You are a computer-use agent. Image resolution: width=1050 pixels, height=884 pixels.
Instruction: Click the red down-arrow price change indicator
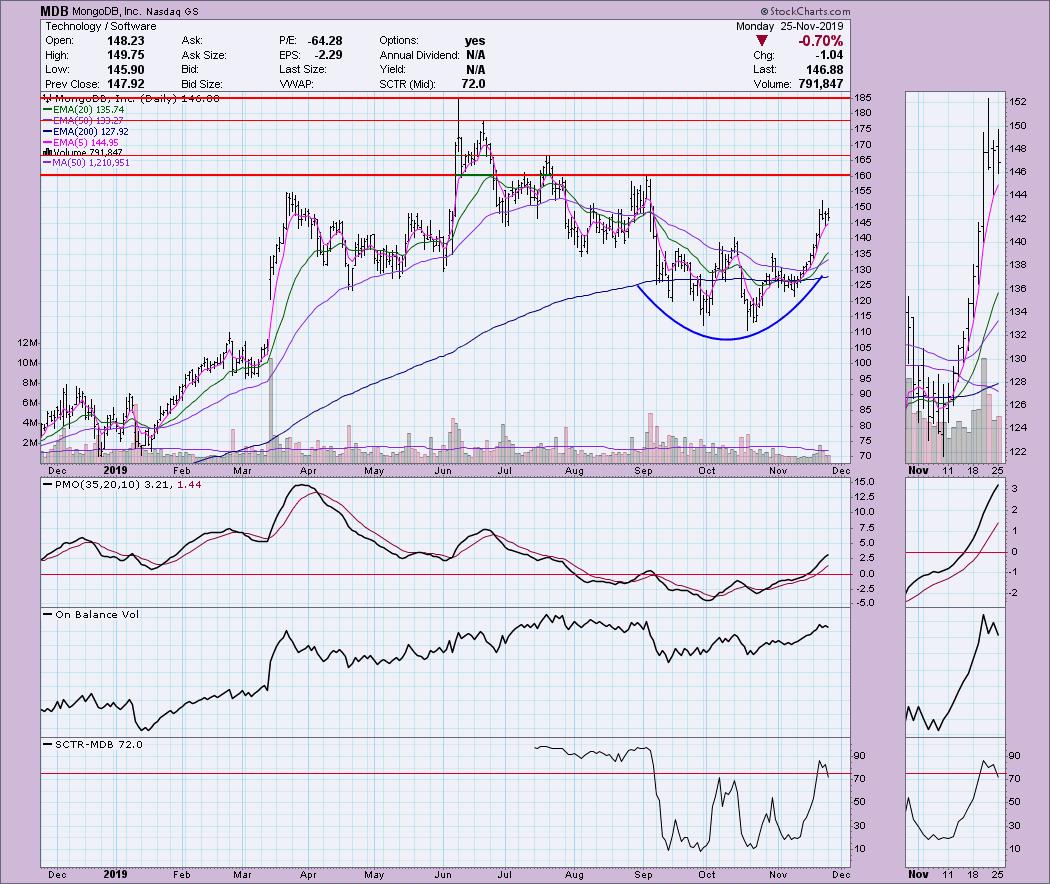[x=762, y=41]
